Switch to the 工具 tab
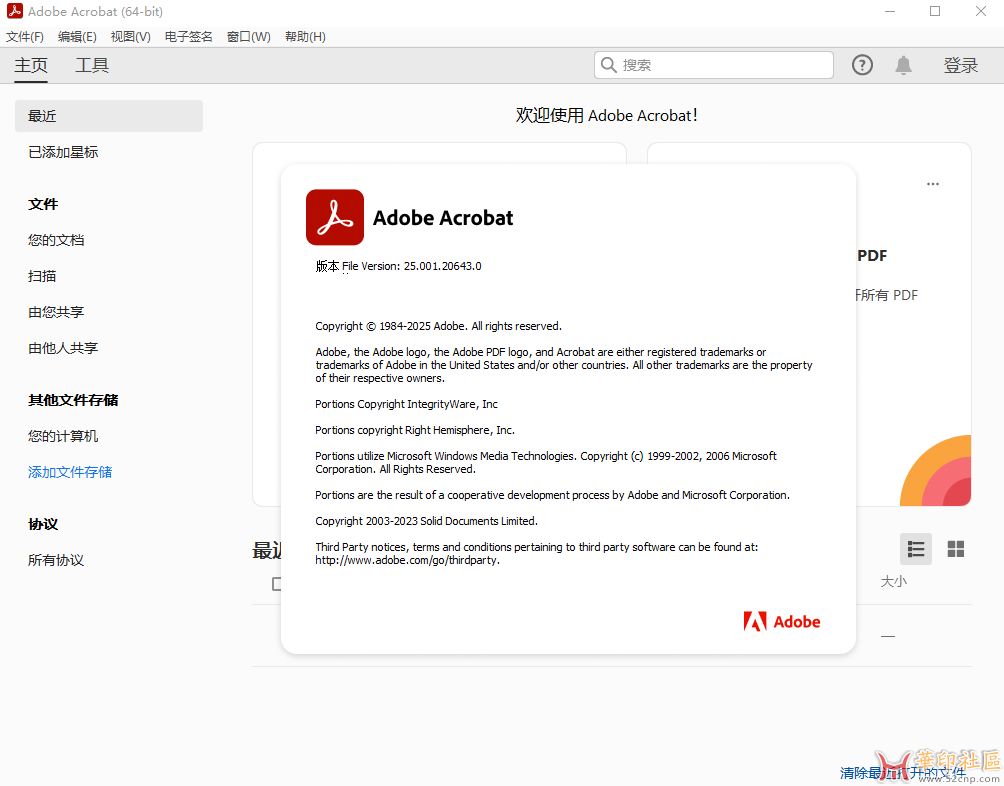The height and width of the screenshot is (786, 1004). (92, 65)
